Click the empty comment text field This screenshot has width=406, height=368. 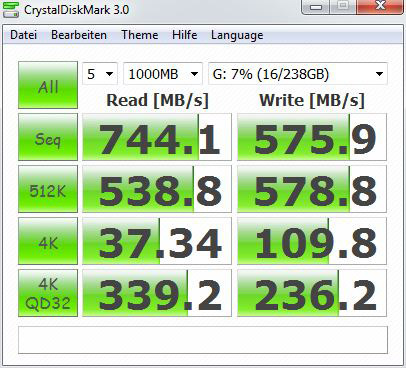click(203, 340)
